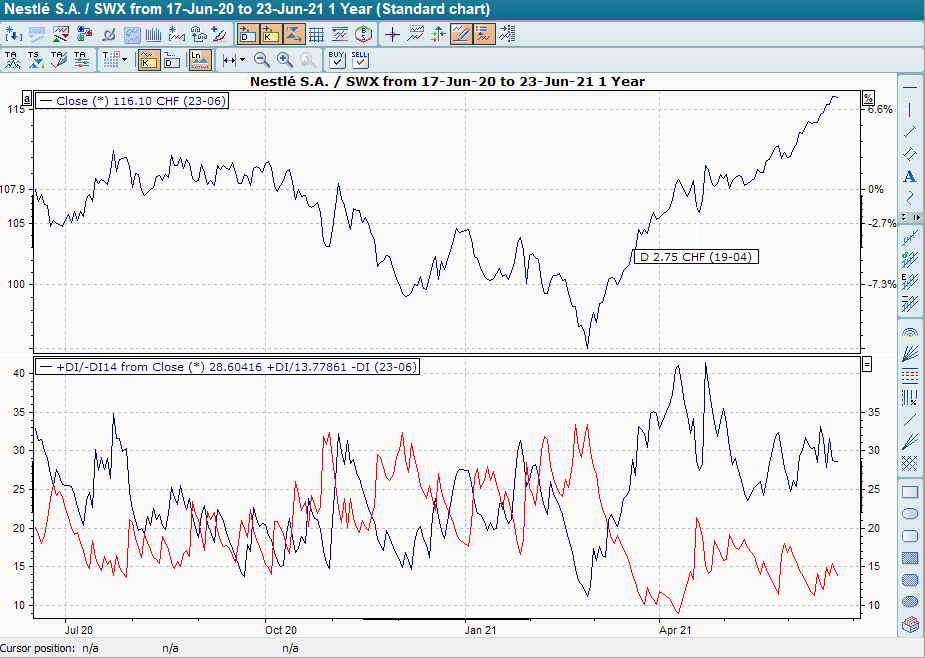925x658 pixels.
Task: Select the rectangle shape tool on right sidebar
Action: [x=910, y=490]
